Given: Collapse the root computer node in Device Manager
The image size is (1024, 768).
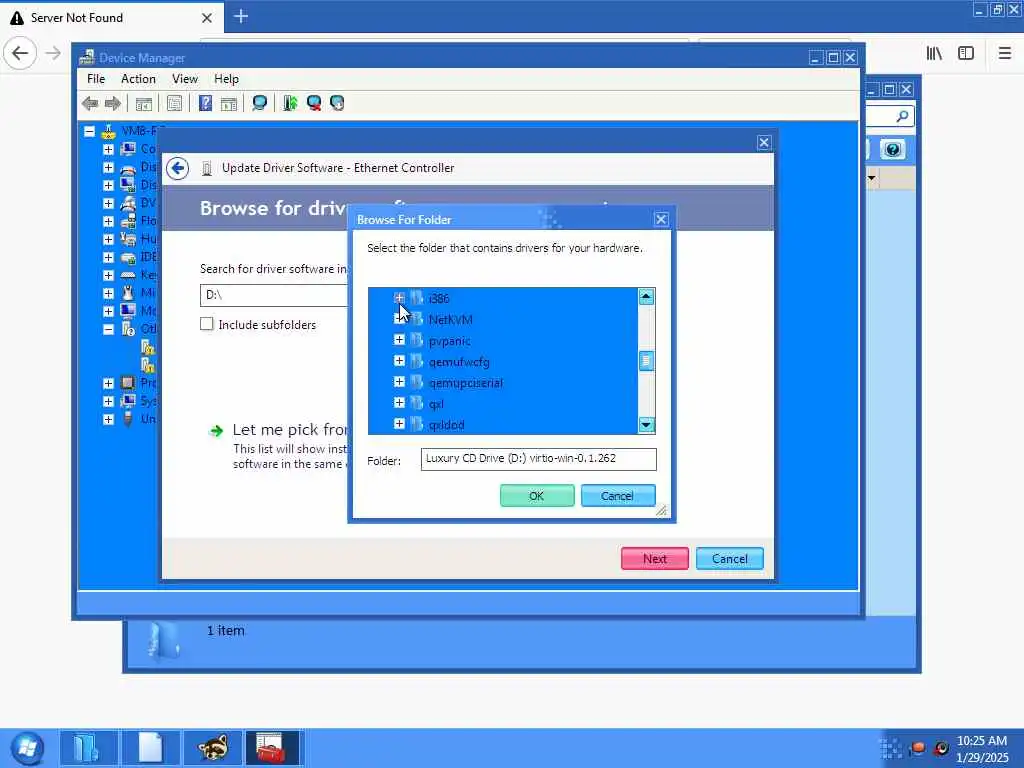Looking at the screenshot, I should pyautogui.click(x=89, y=131).
